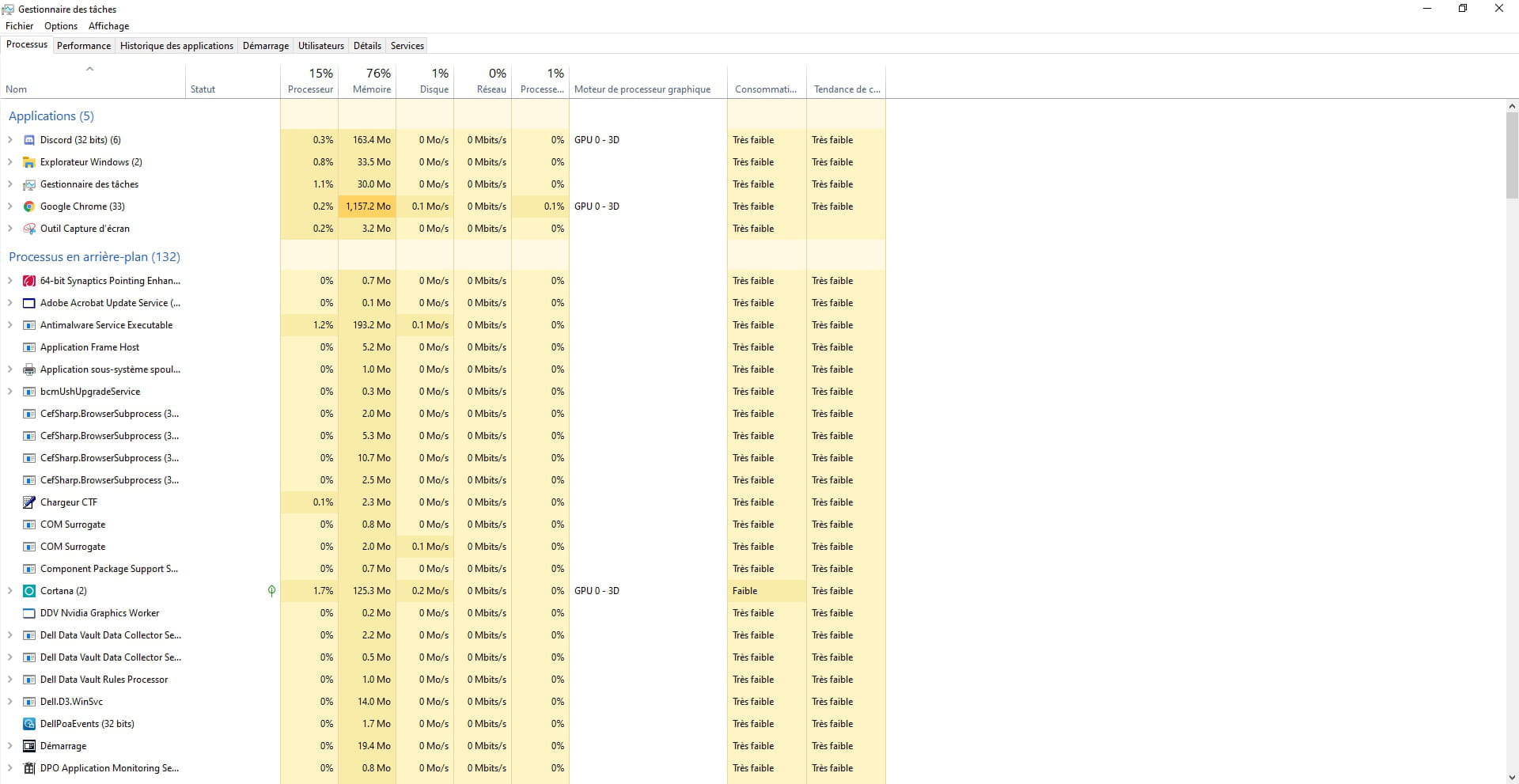
Task: Click the green leaf status icon for Cortana
Action: tap(271, 591)
